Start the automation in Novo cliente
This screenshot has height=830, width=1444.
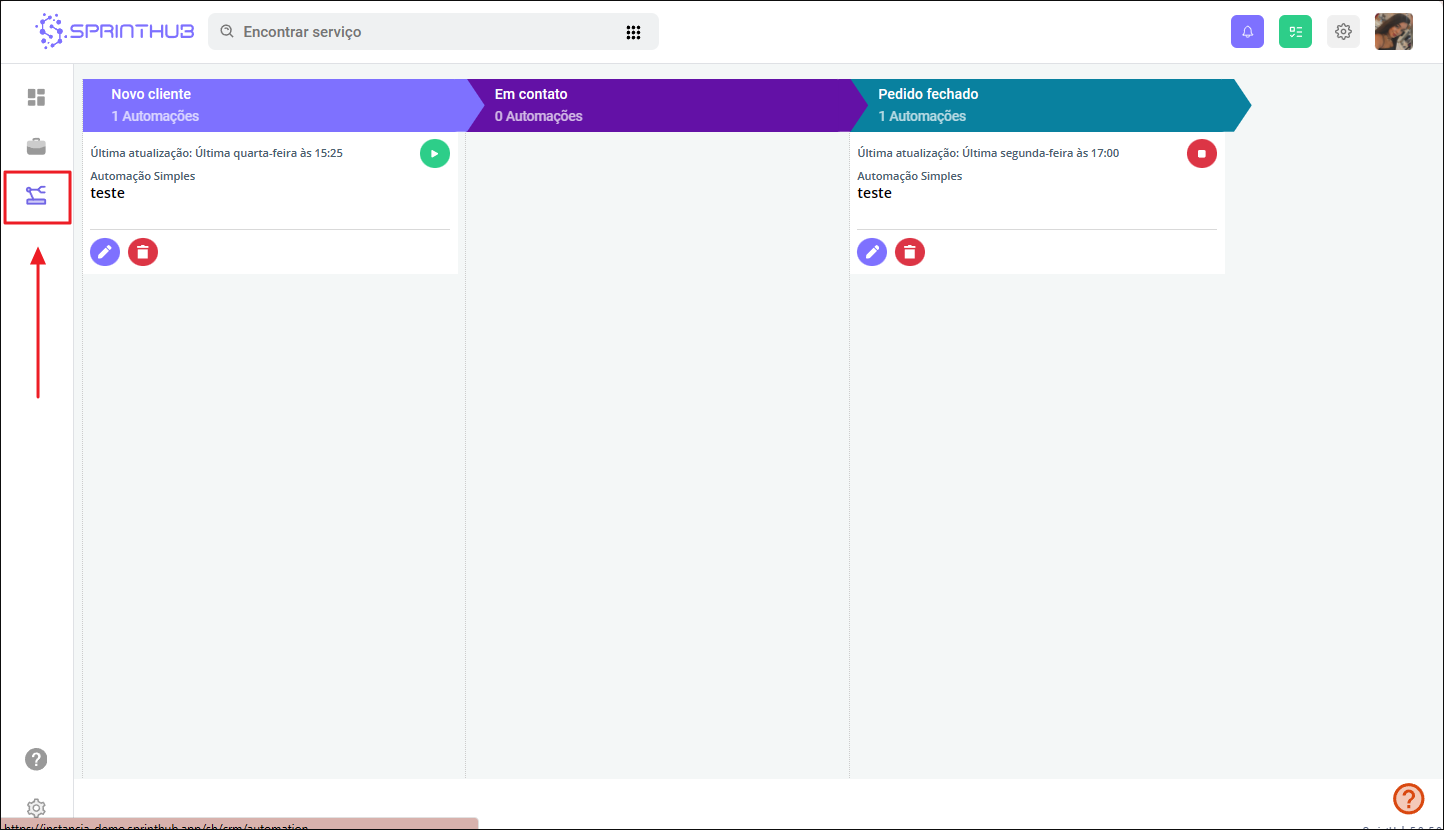click(435, 153)
